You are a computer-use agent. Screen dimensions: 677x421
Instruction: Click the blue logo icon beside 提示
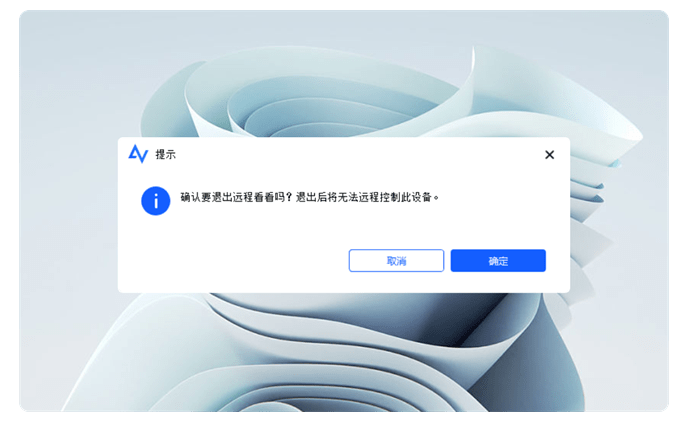[x=138, y=154]
